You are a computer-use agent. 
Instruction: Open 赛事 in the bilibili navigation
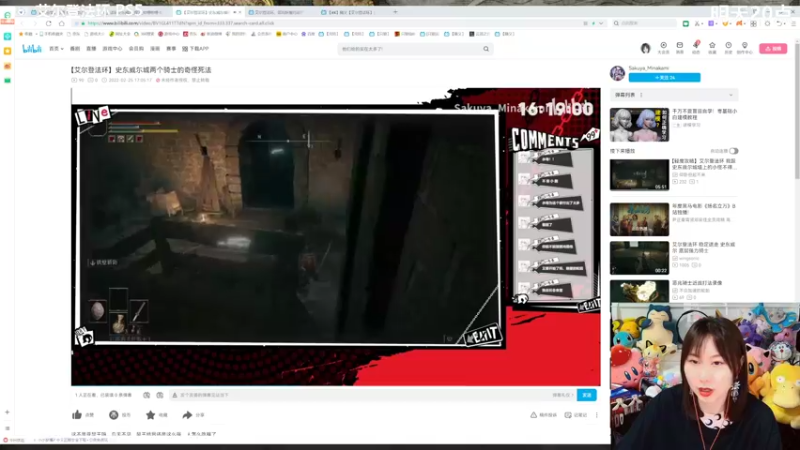click(x=171, y=48)
